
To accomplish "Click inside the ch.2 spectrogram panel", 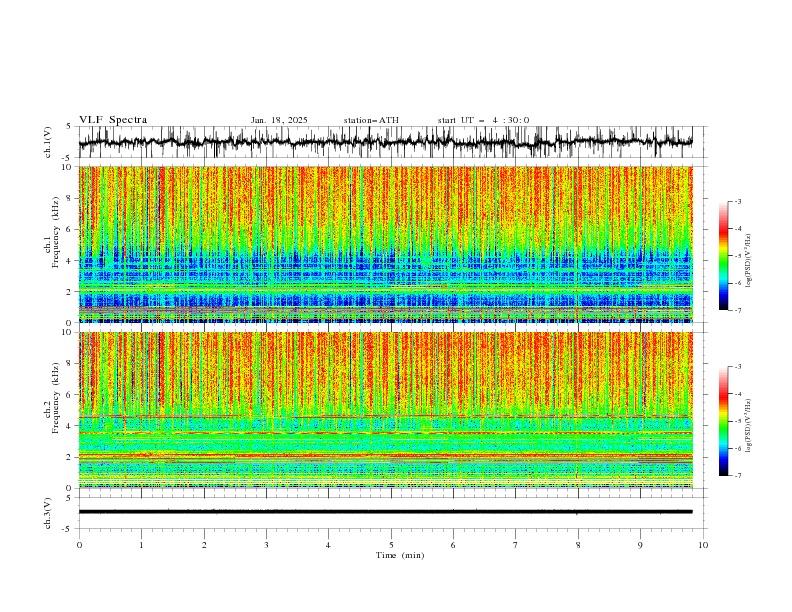I will click(386, 410).
